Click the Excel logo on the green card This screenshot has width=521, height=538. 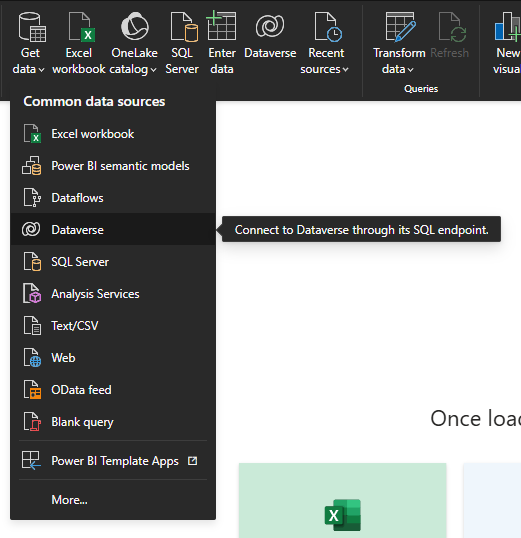pyautogui.click(x=343, y=515)
